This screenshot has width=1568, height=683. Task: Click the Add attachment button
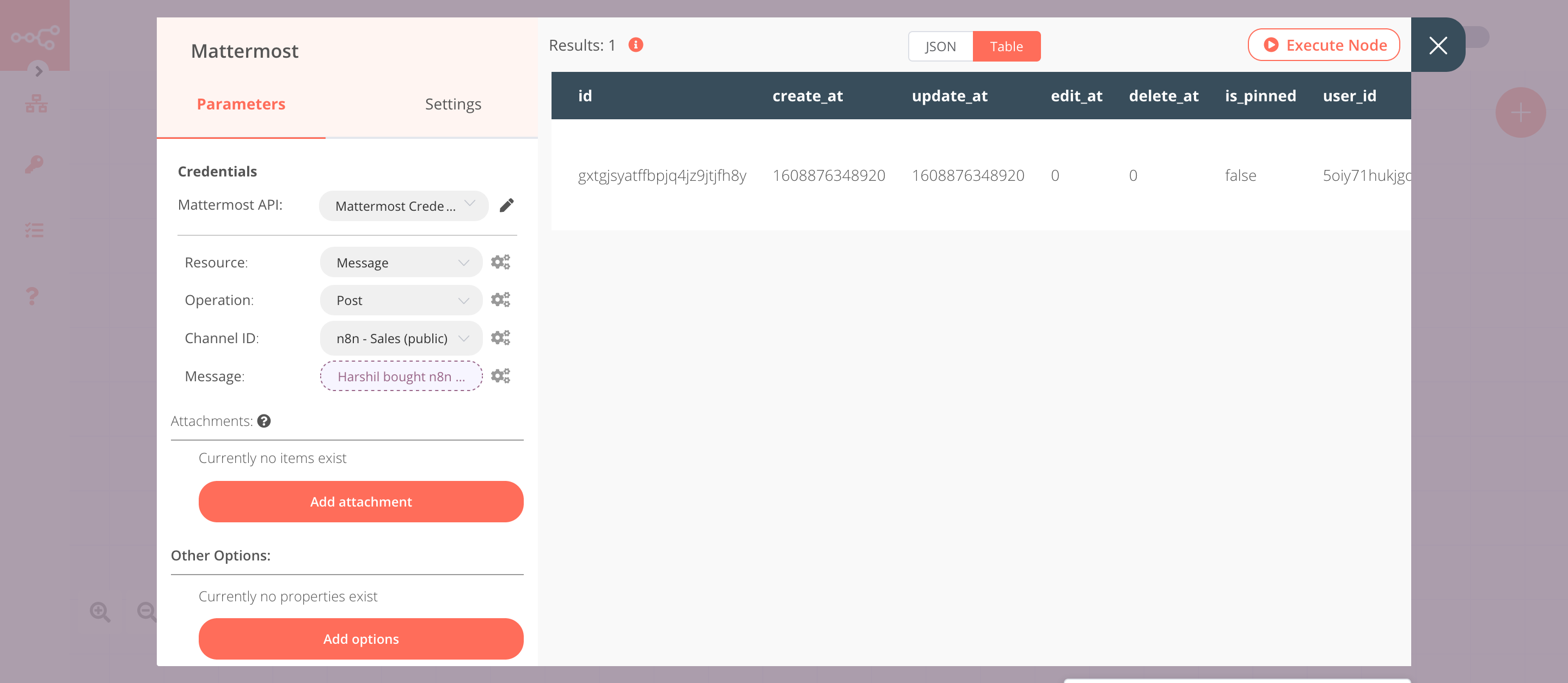pyautogui.click(x=361, y=501)
